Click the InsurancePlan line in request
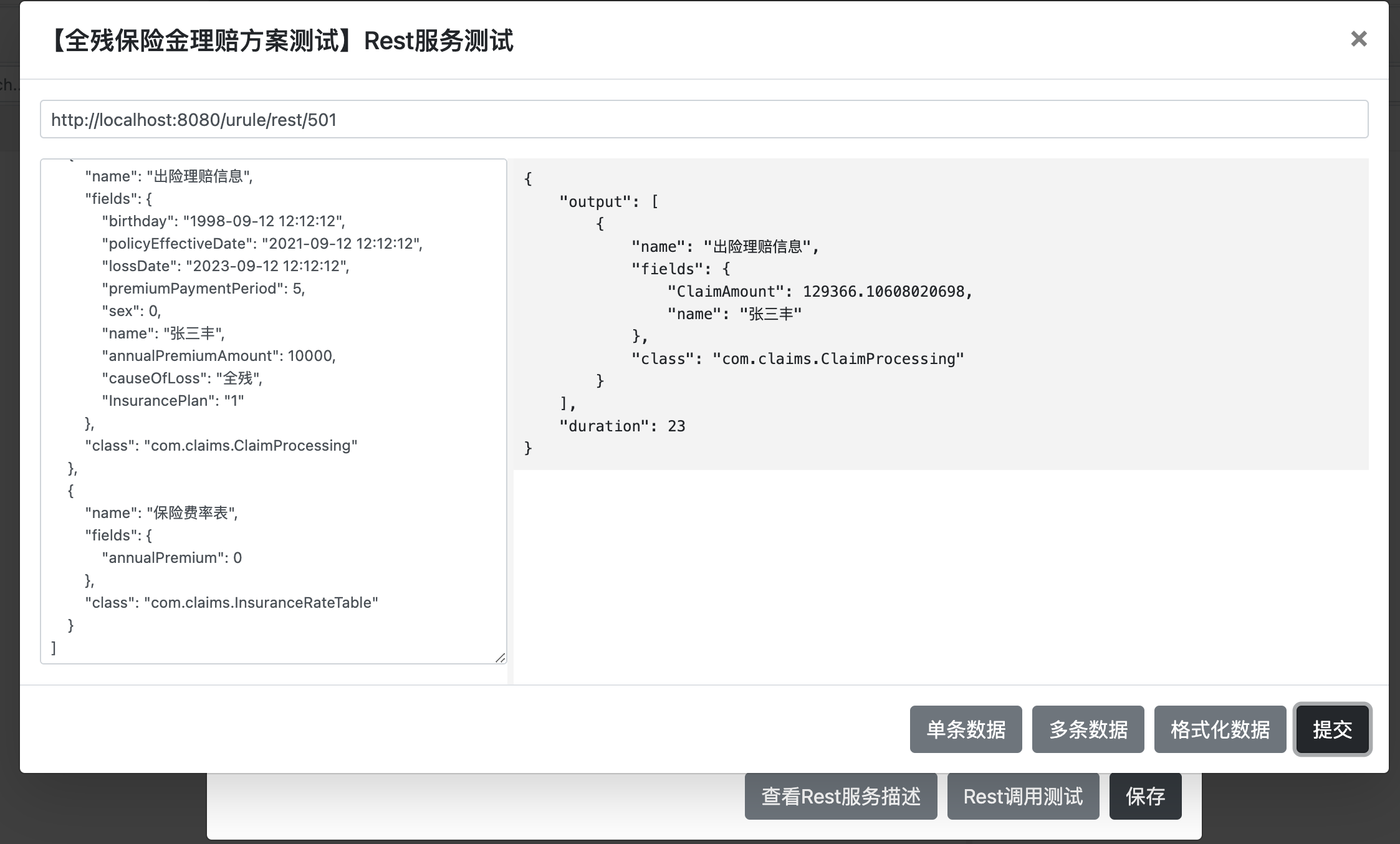This screenshot has height=844, width=1400. coord(173,401)
